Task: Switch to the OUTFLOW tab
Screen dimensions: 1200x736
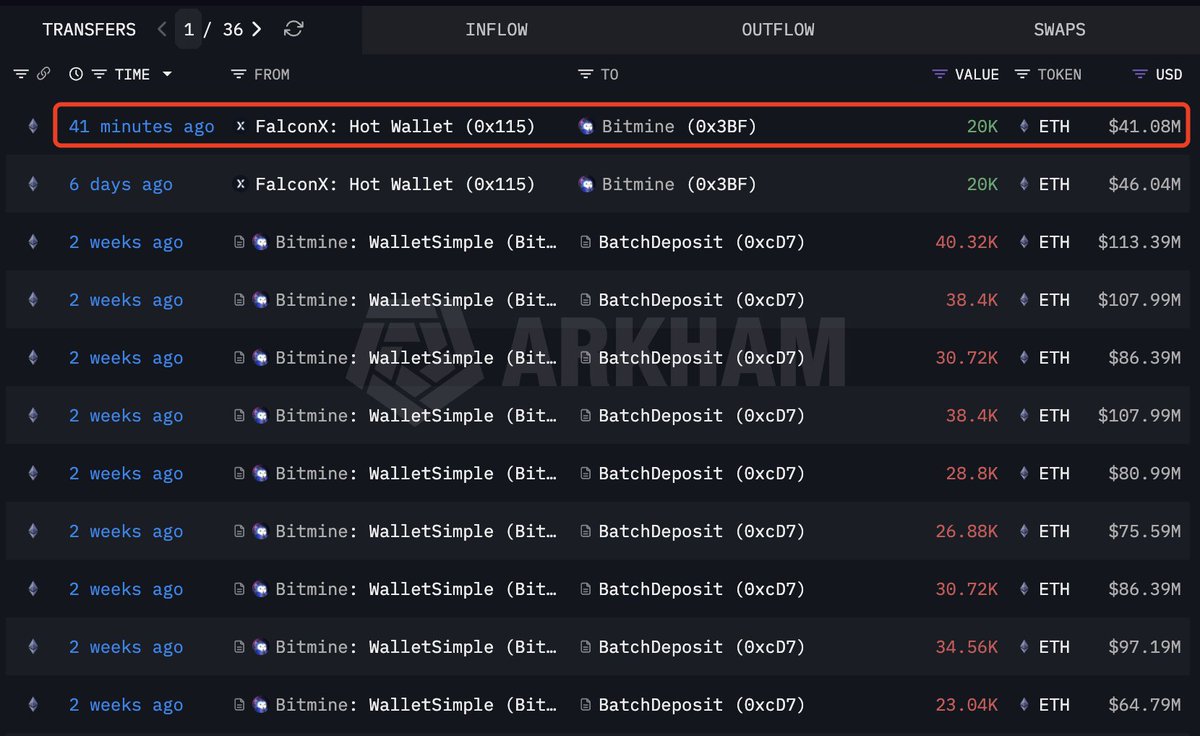Action: (x=777, y=29)
